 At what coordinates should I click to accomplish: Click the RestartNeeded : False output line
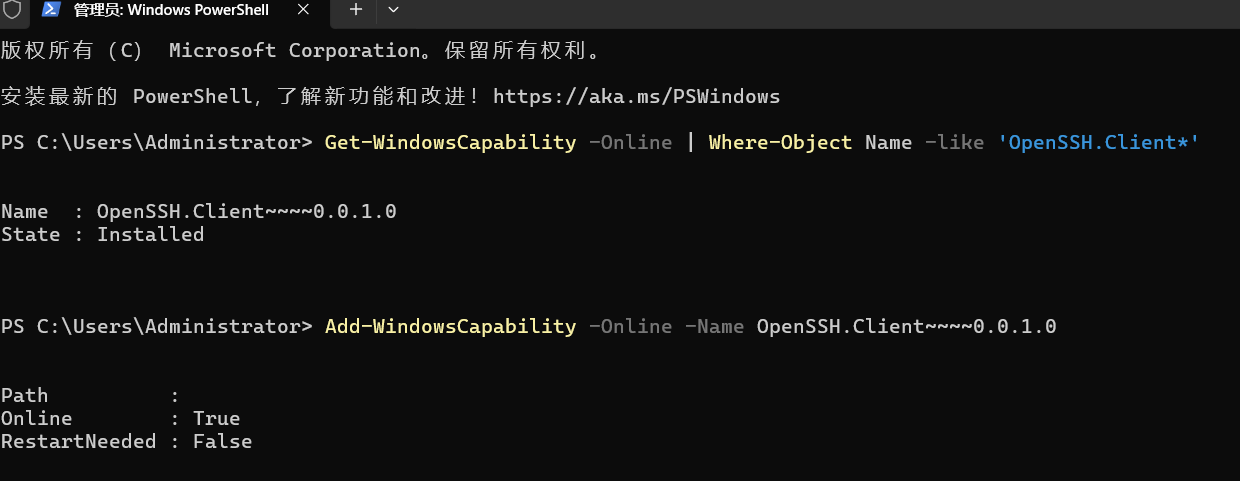pyautogui.click(x=126, y=442)
